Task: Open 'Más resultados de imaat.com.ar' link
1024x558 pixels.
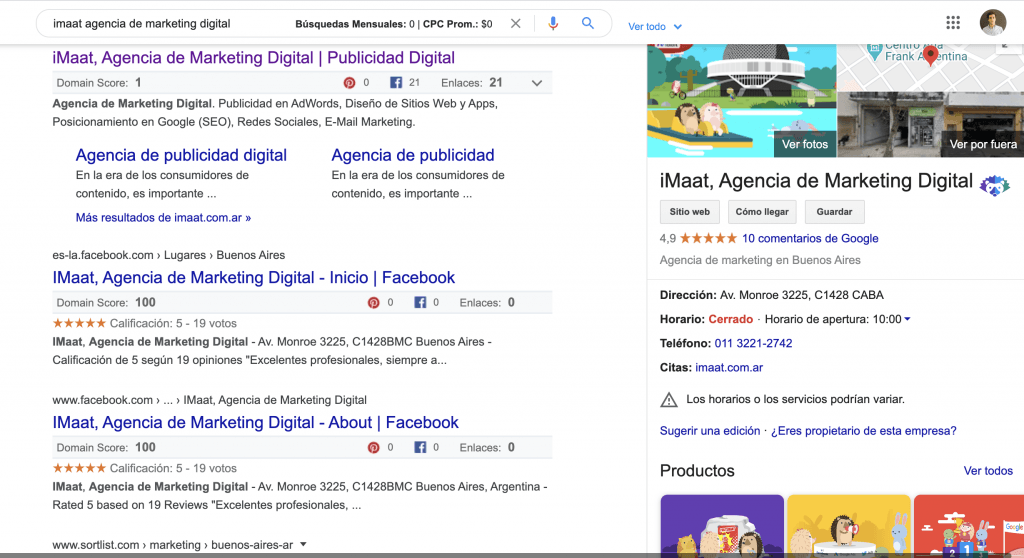Action: click(163, 218)
